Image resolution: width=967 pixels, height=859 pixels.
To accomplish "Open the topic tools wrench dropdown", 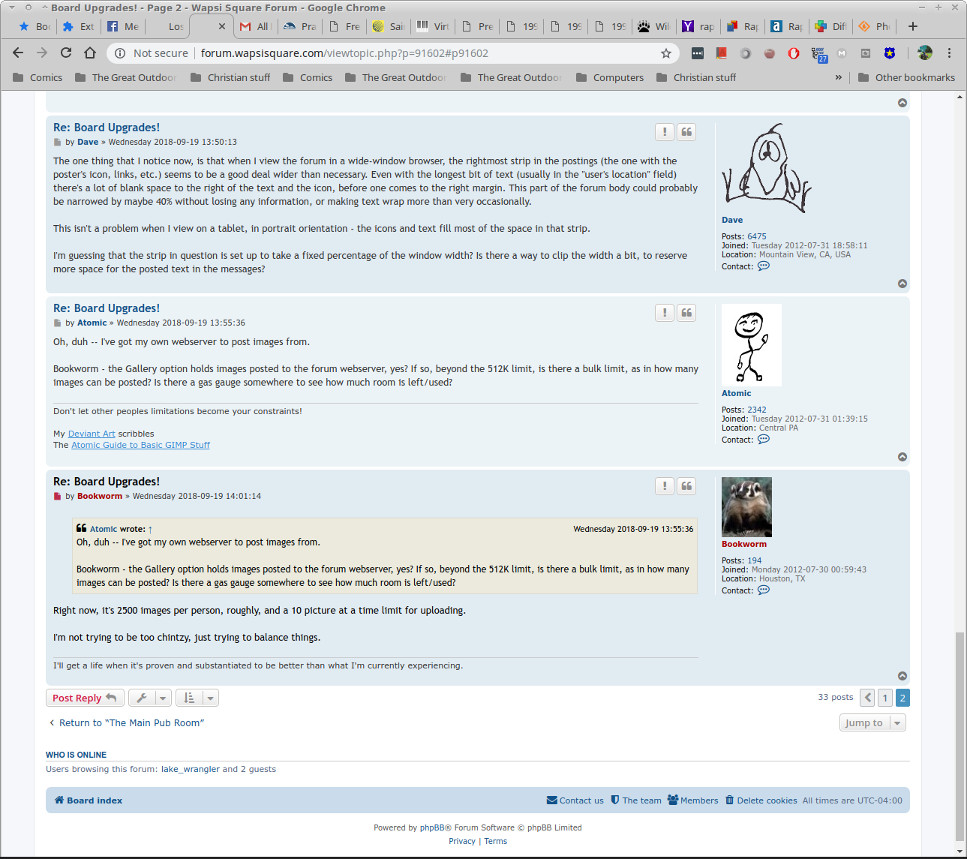I will pos(149,698).
